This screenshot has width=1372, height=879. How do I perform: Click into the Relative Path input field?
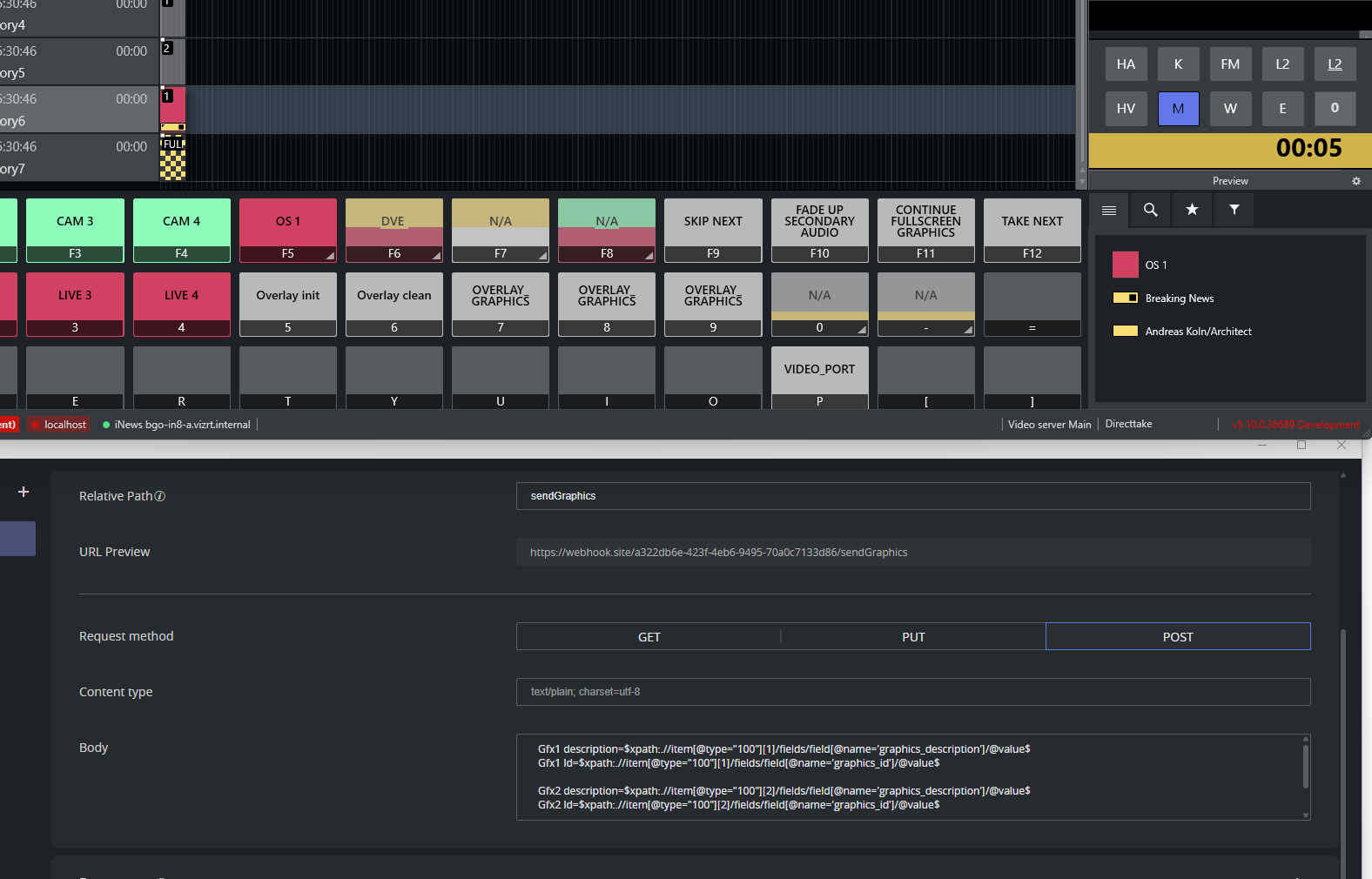pyautogui.click(x=912, y=496)
